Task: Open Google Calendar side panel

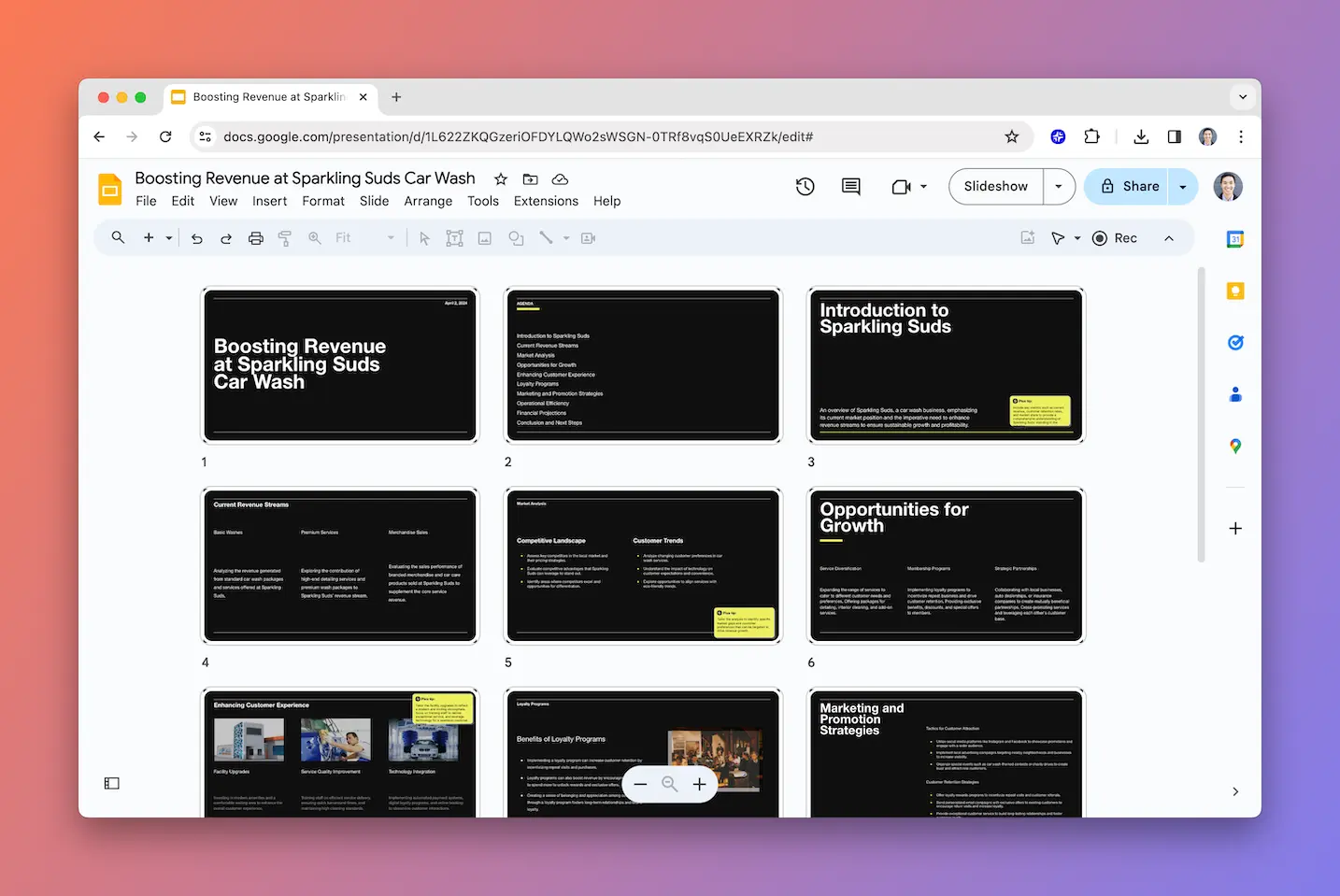Action: 1235,239
